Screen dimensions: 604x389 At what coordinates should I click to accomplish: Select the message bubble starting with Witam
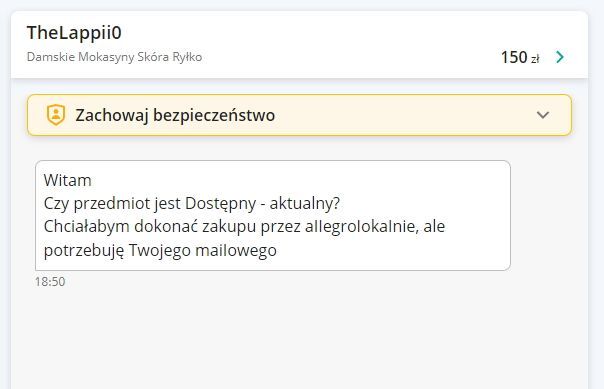click(x=273, y=215)
